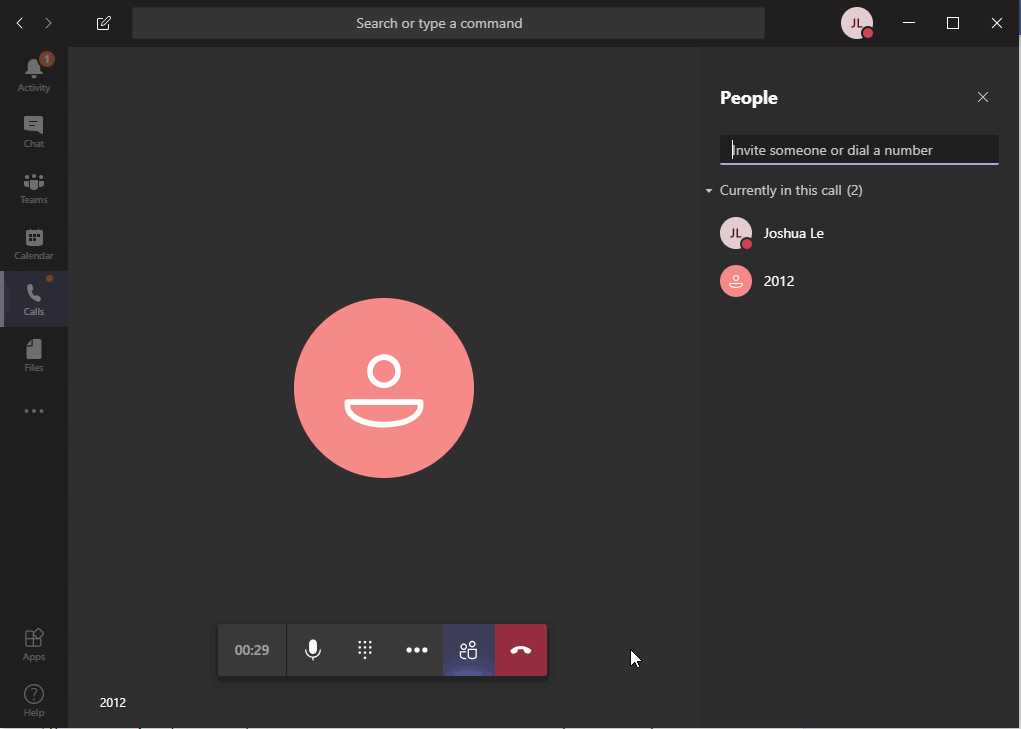Open the Calendar section
1021x729 pixels.
tap(34, 243)
